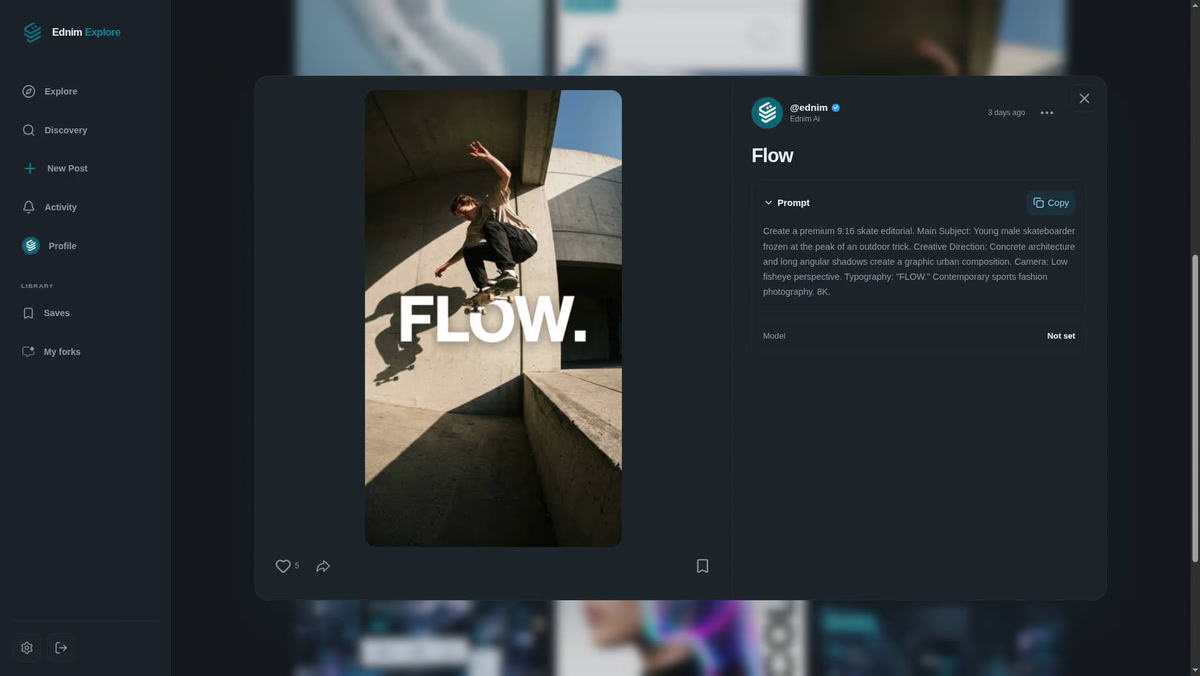Click the verified badge next to @ednim
Viewport: 1200px width, 676px height.
(836, 107)
